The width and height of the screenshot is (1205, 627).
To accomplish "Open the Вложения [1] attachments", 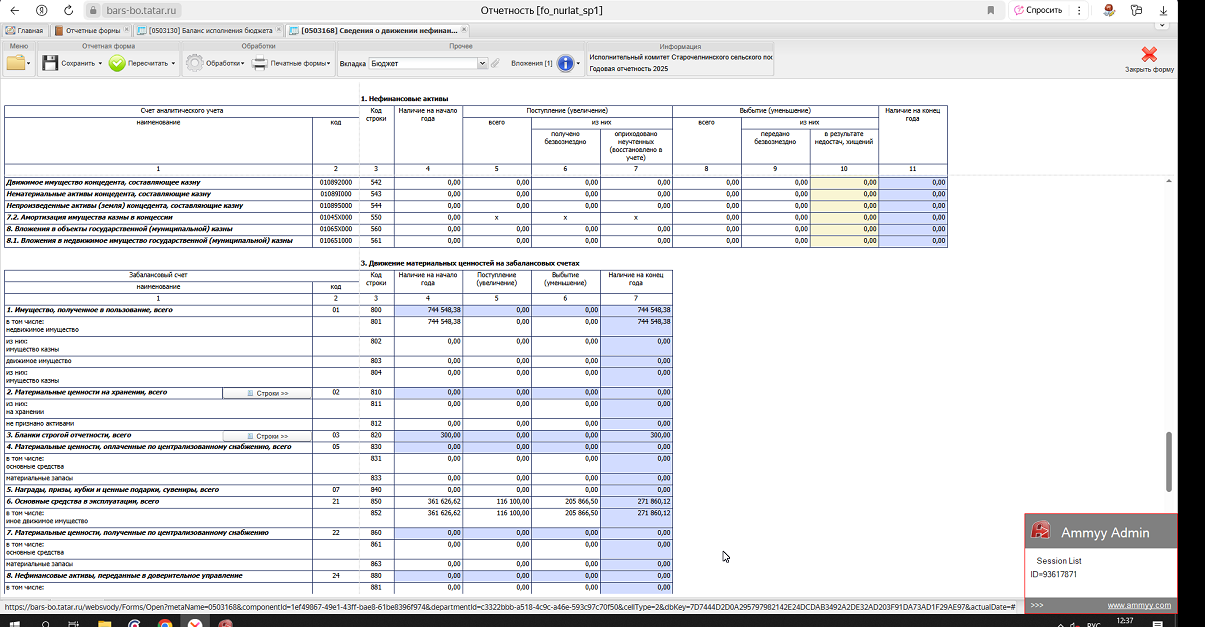I will tap(531, 63).
